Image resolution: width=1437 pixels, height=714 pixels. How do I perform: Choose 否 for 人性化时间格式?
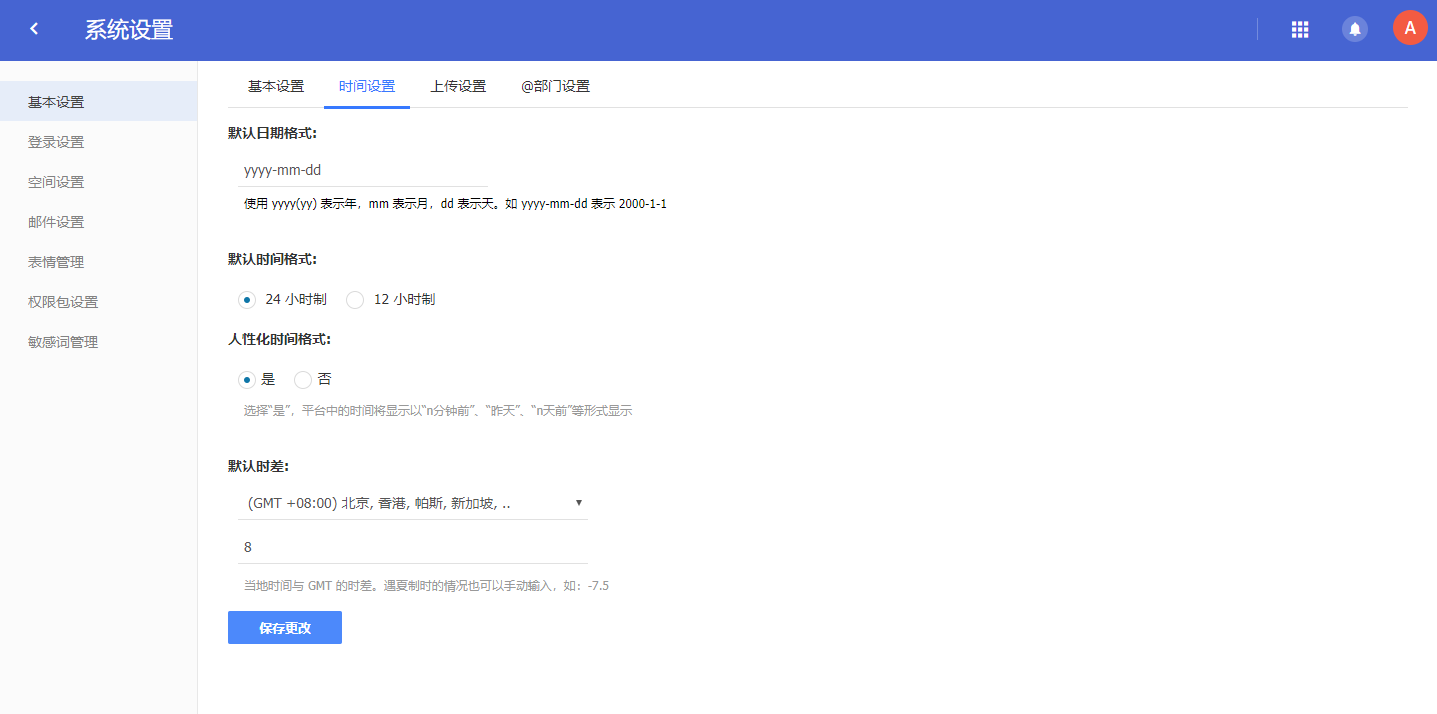pyautogui.click(x=303, y=379)
